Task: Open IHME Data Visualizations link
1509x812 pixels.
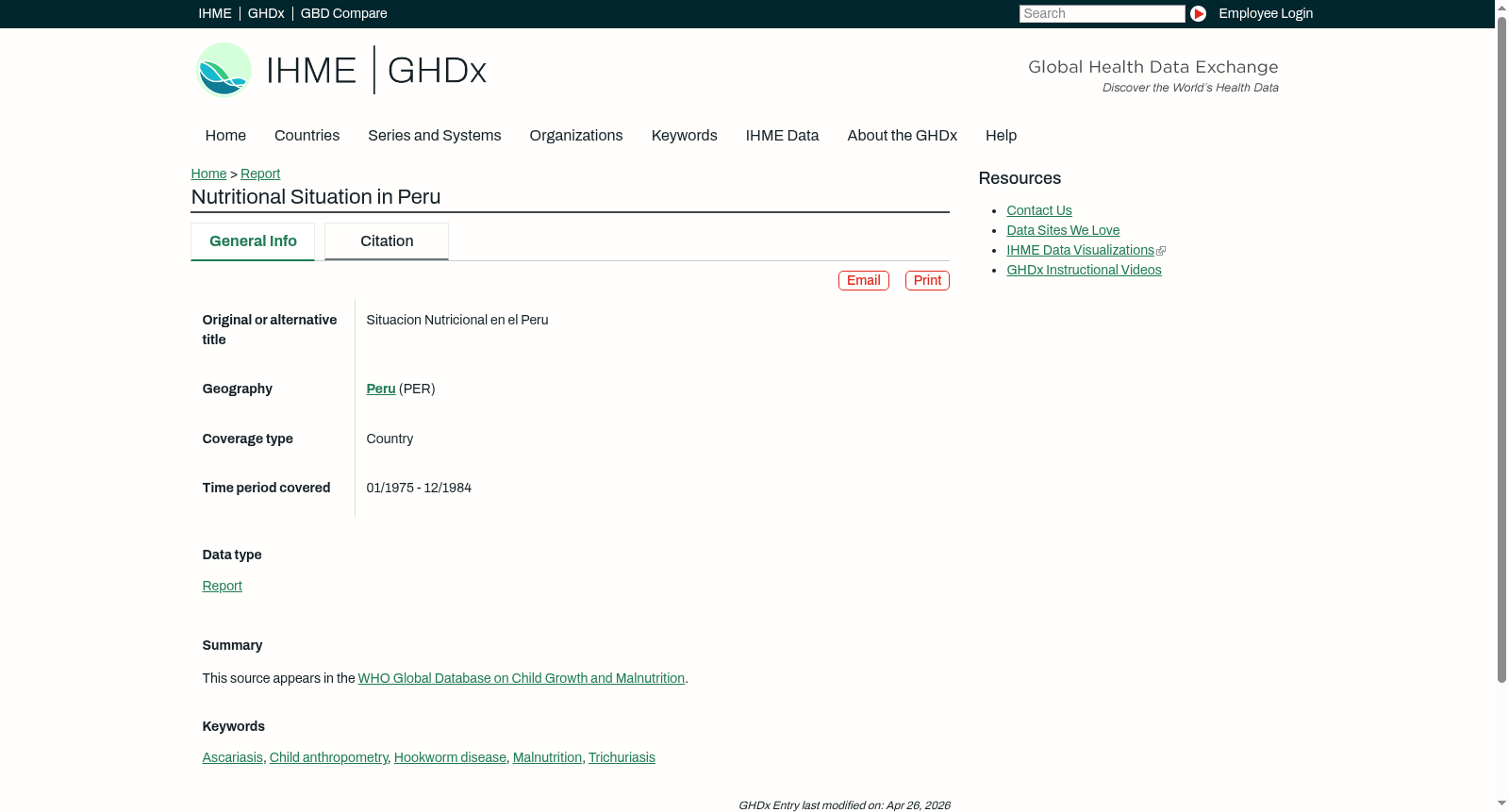Action: coord(1080,250)
